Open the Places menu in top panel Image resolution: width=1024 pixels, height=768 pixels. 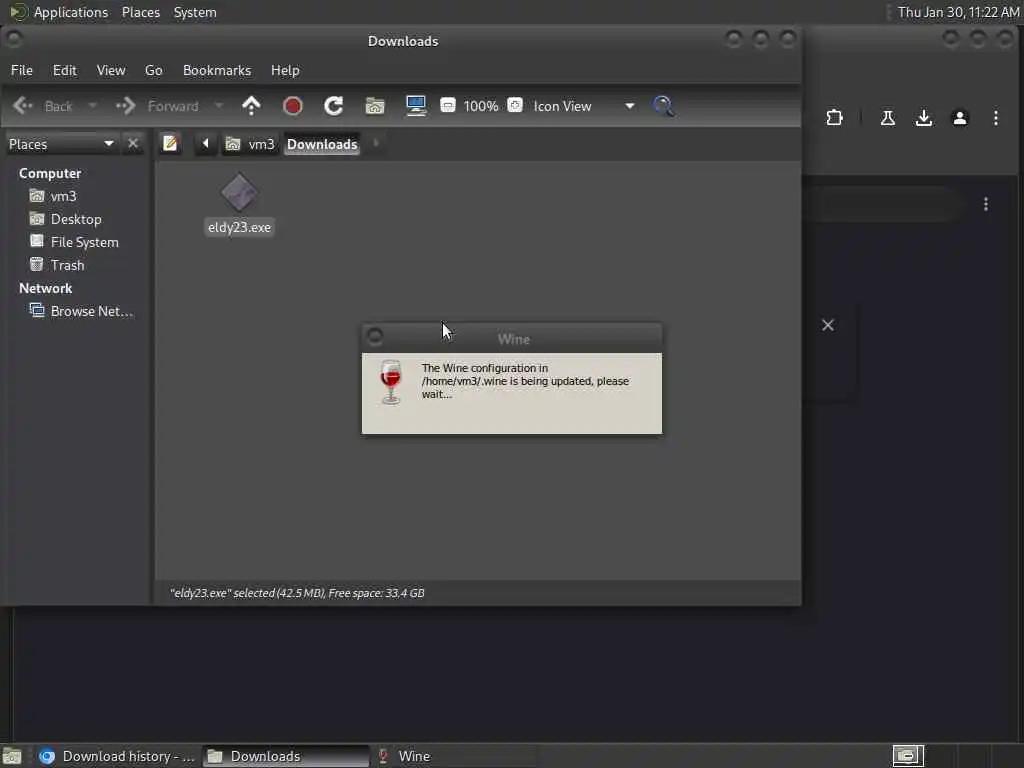141,12
